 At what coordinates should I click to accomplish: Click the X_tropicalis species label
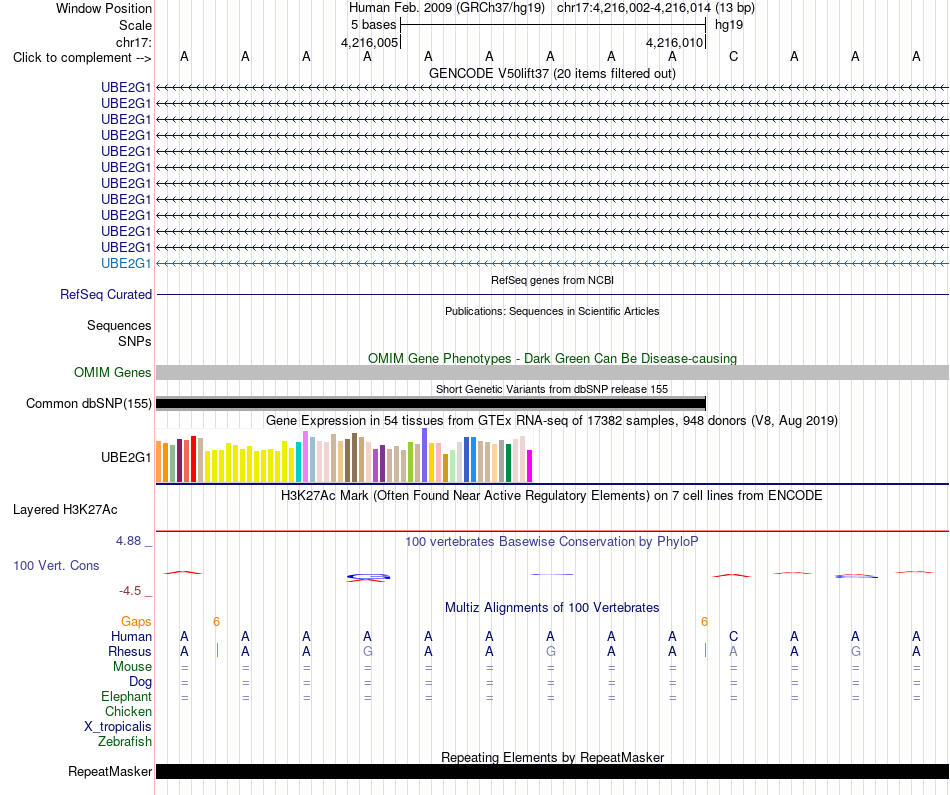point(118,727)
